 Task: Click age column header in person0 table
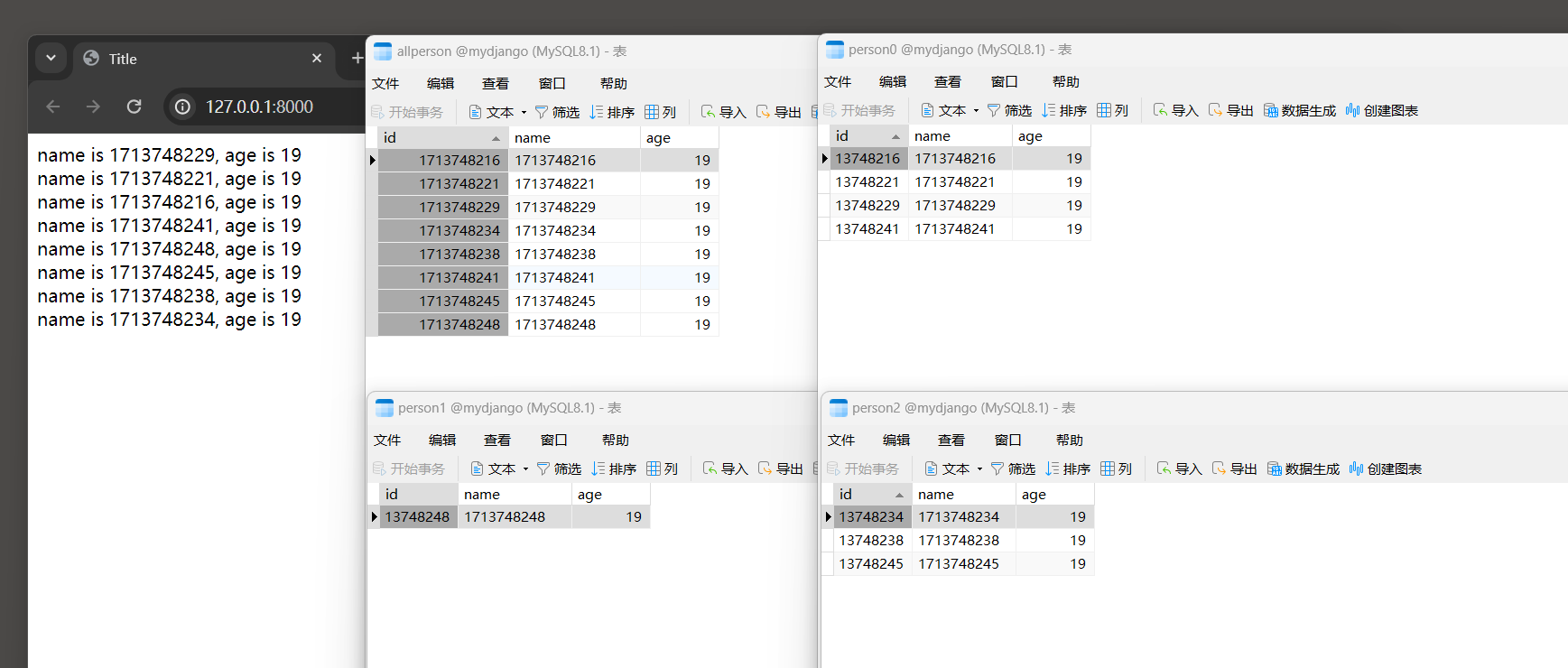point(1051,135)
